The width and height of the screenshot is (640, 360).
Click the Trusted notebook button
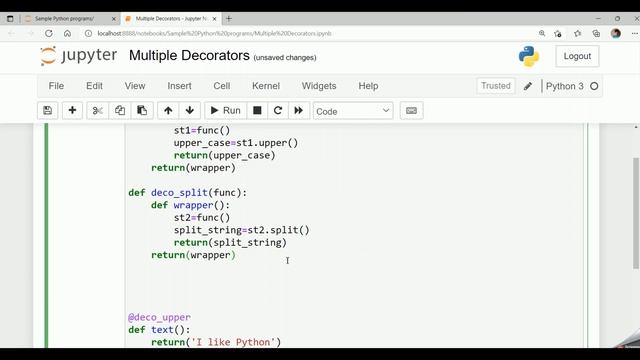tap(496, 86)
